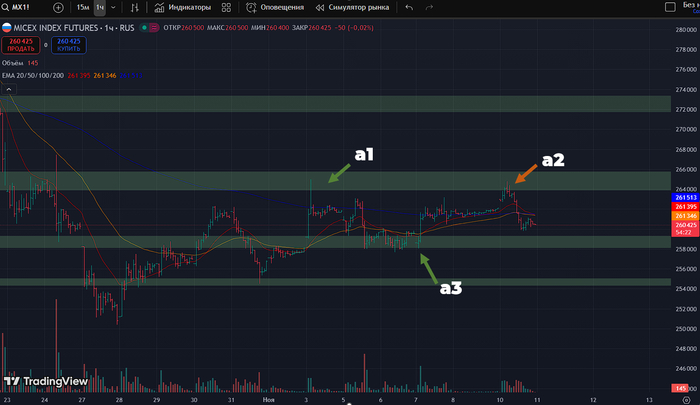Select the 1h timeframe button
The image size is (700, 405).
click(x=100, y=7)
